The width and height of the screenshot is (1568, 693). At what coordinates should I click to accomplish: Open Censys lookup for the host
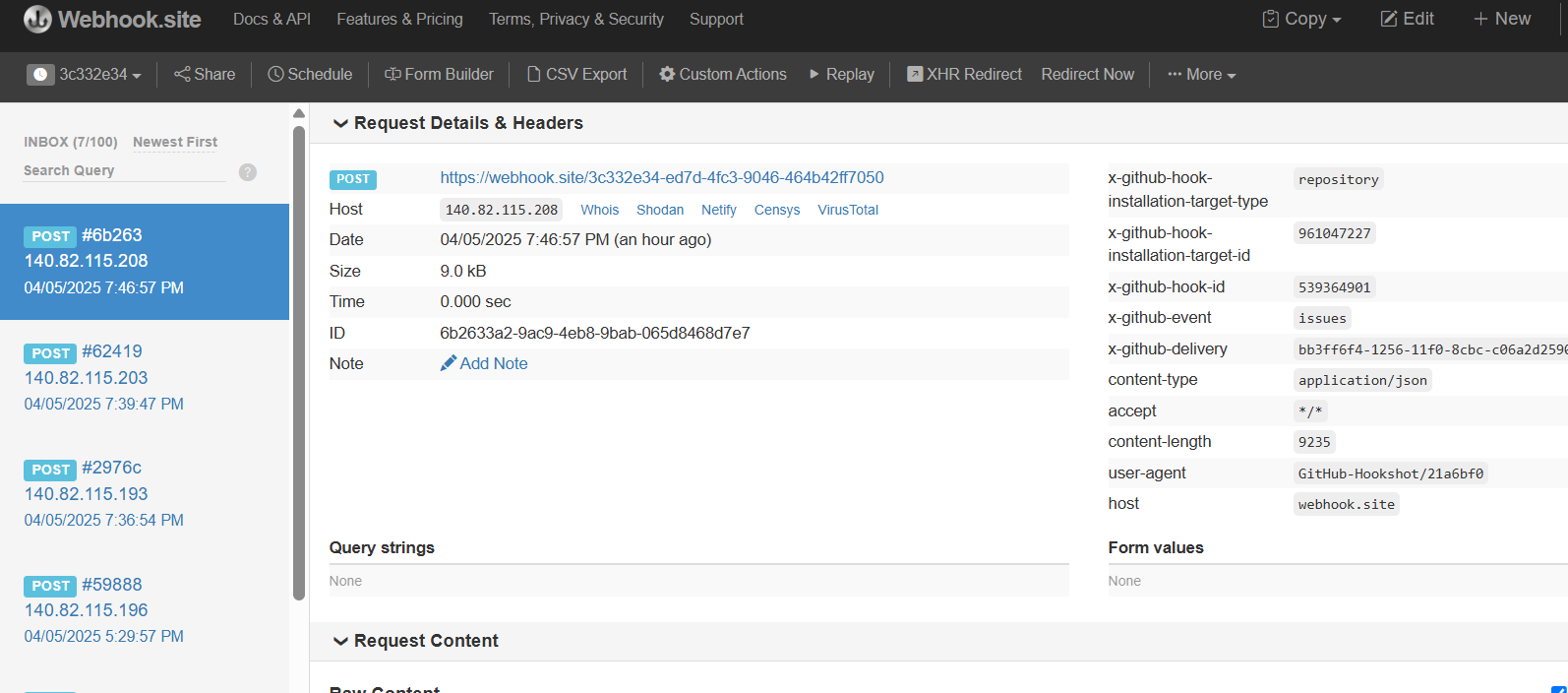tap(777, 210)
